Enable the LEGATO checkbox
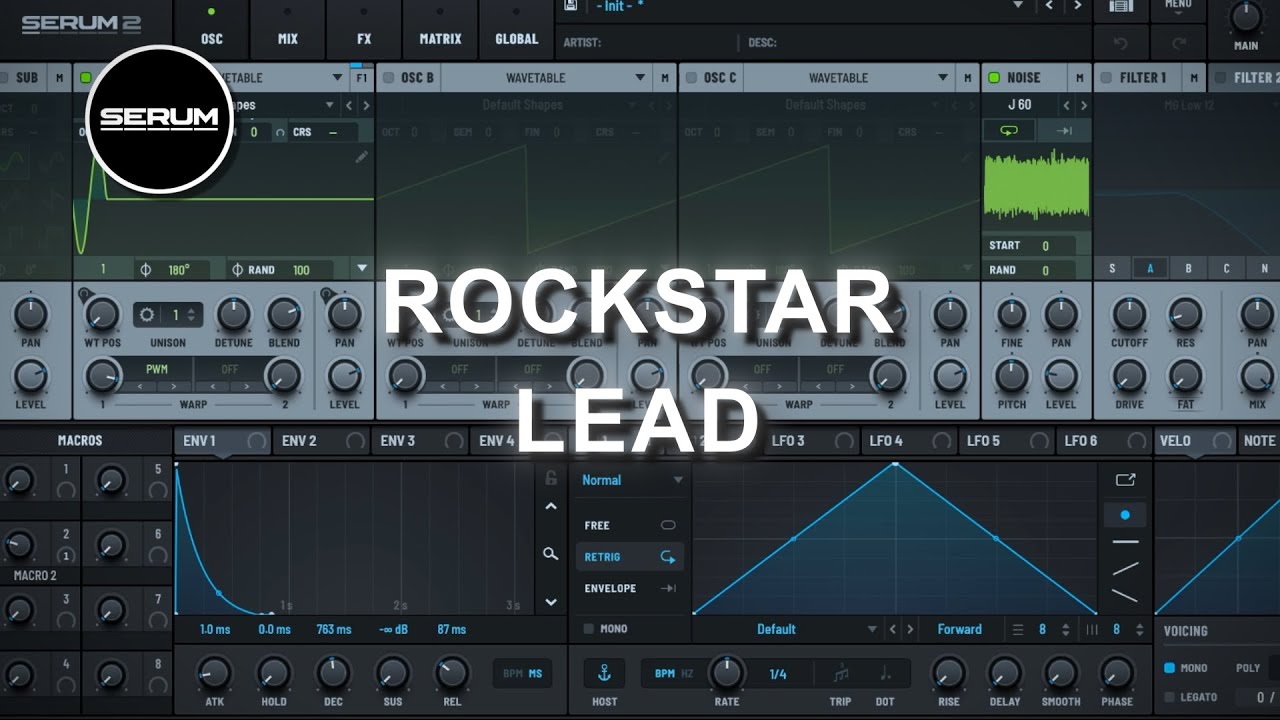1280x720 pixels. click(1170, 697)
